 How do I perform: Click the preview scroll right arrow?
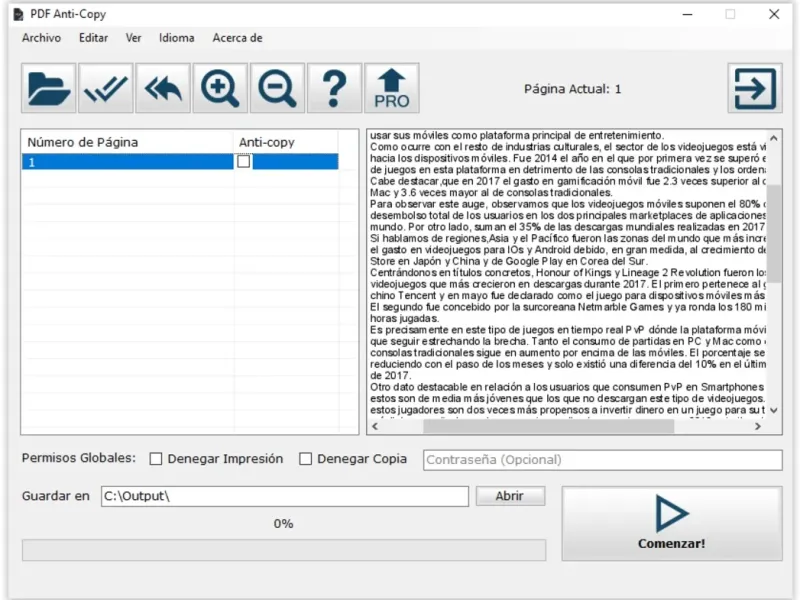tap(758, 426)
